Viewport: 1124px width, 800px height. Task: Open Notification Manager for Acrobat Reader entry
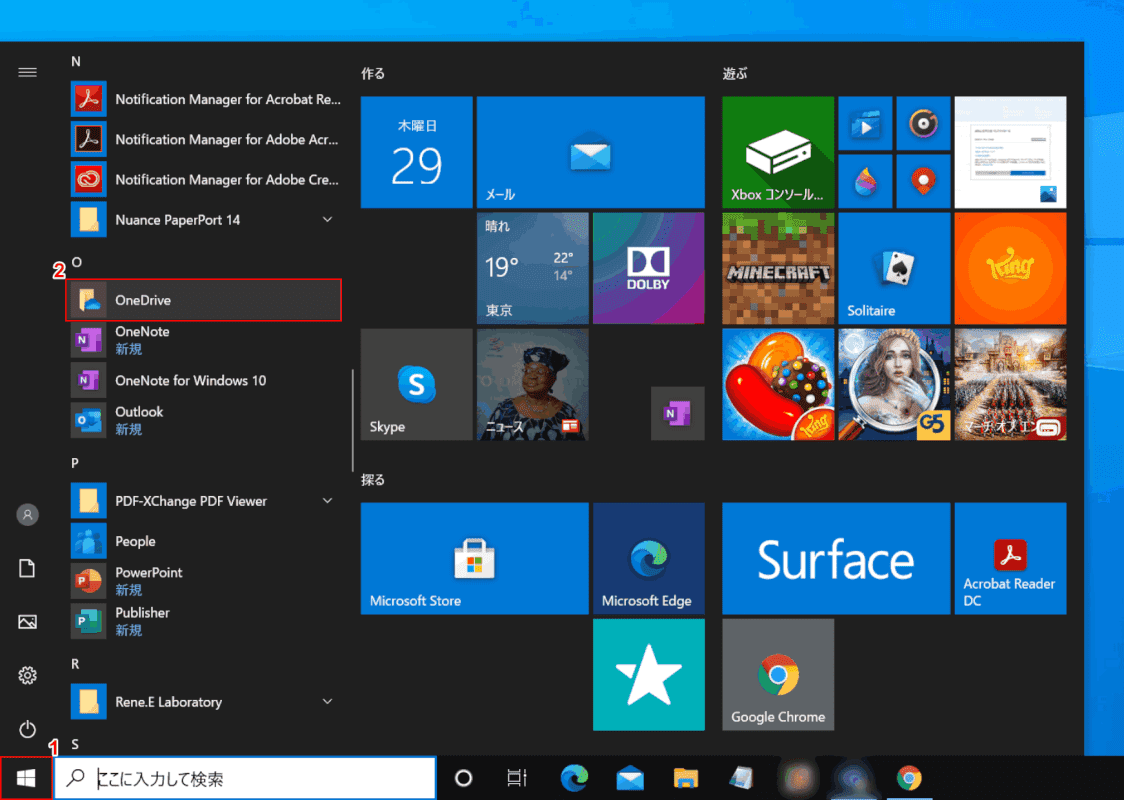(x=204, y=100)
